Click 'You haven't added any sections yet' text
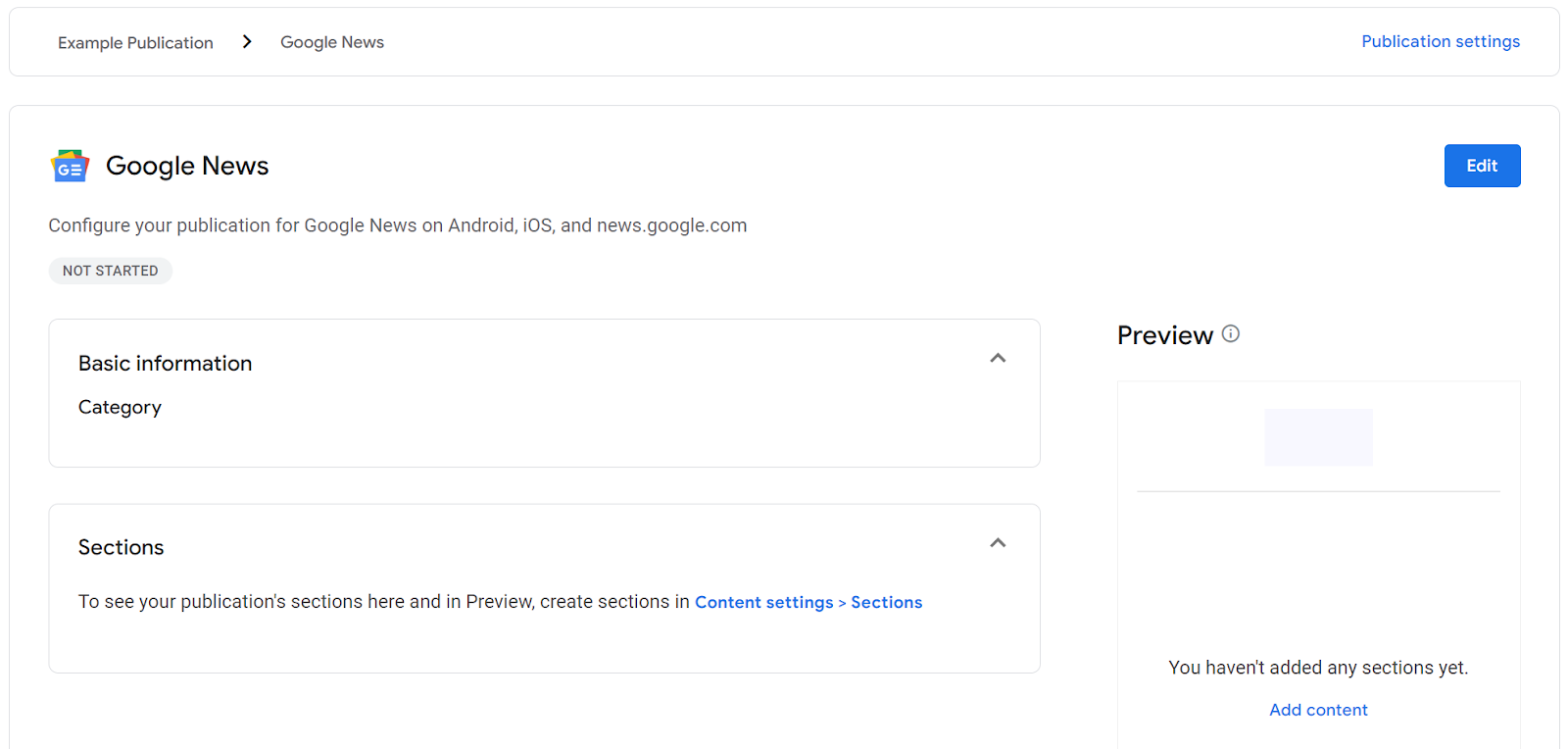Image resolution: width=1568 pixels, height=749 pixels. [1318, 668]
